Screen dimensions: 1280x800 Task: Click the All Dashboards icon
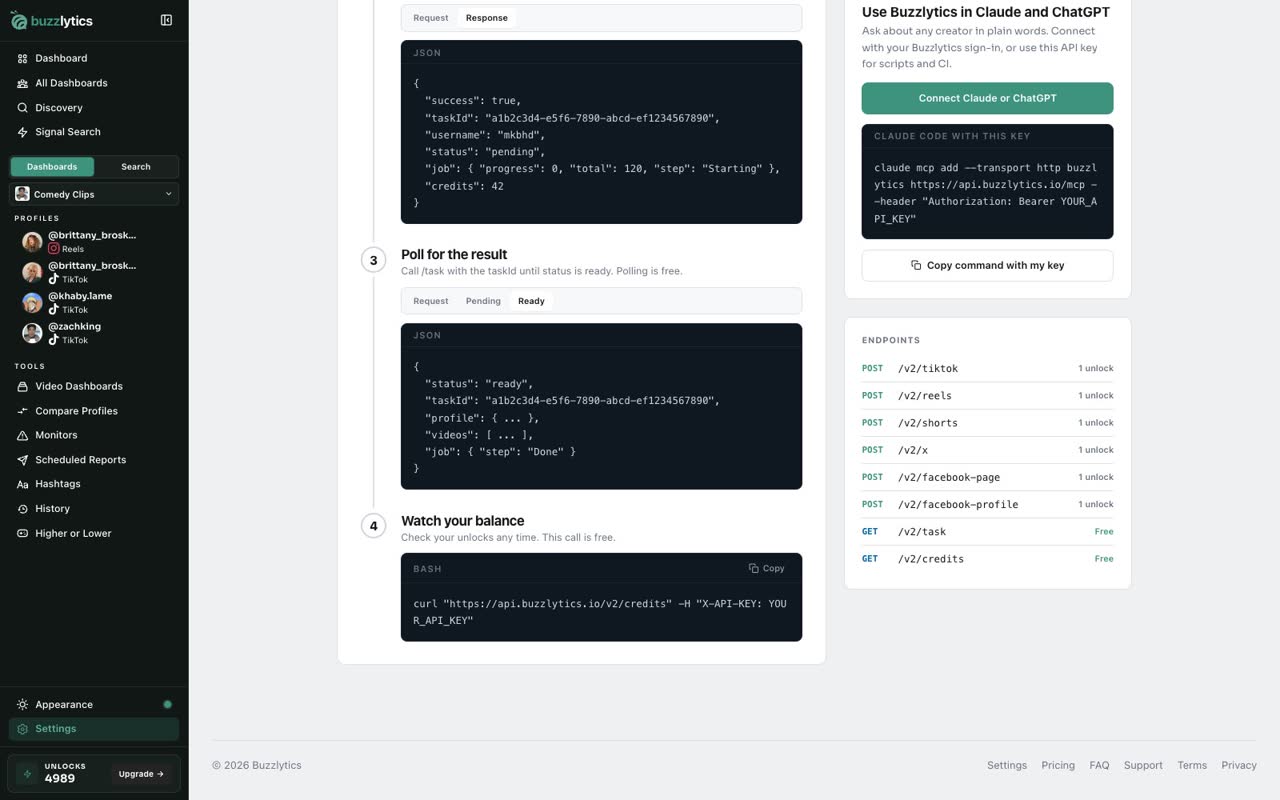(22, 83)
